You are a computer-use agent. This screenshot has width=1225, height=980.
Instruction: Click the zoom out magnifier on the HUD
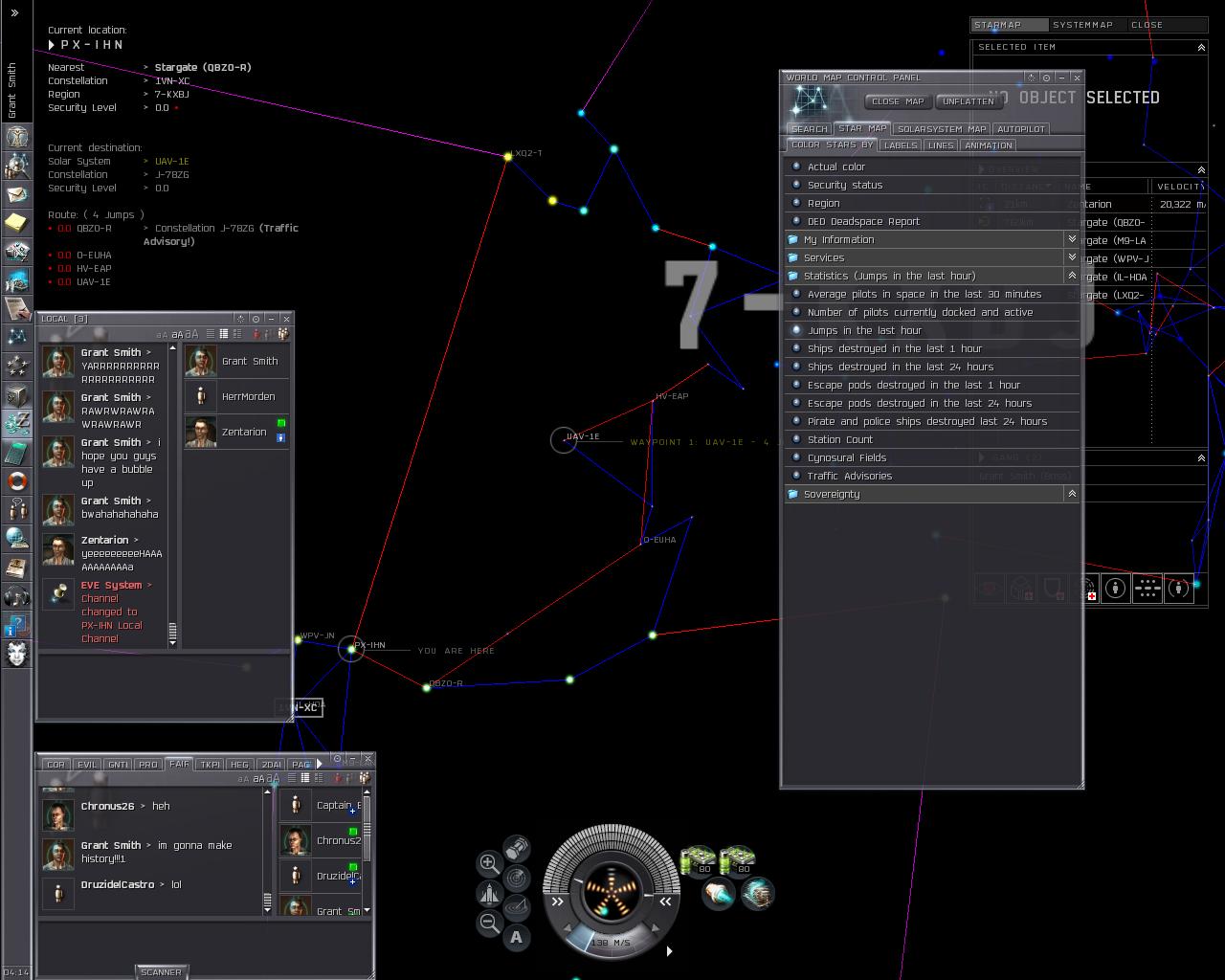[489, 924]
